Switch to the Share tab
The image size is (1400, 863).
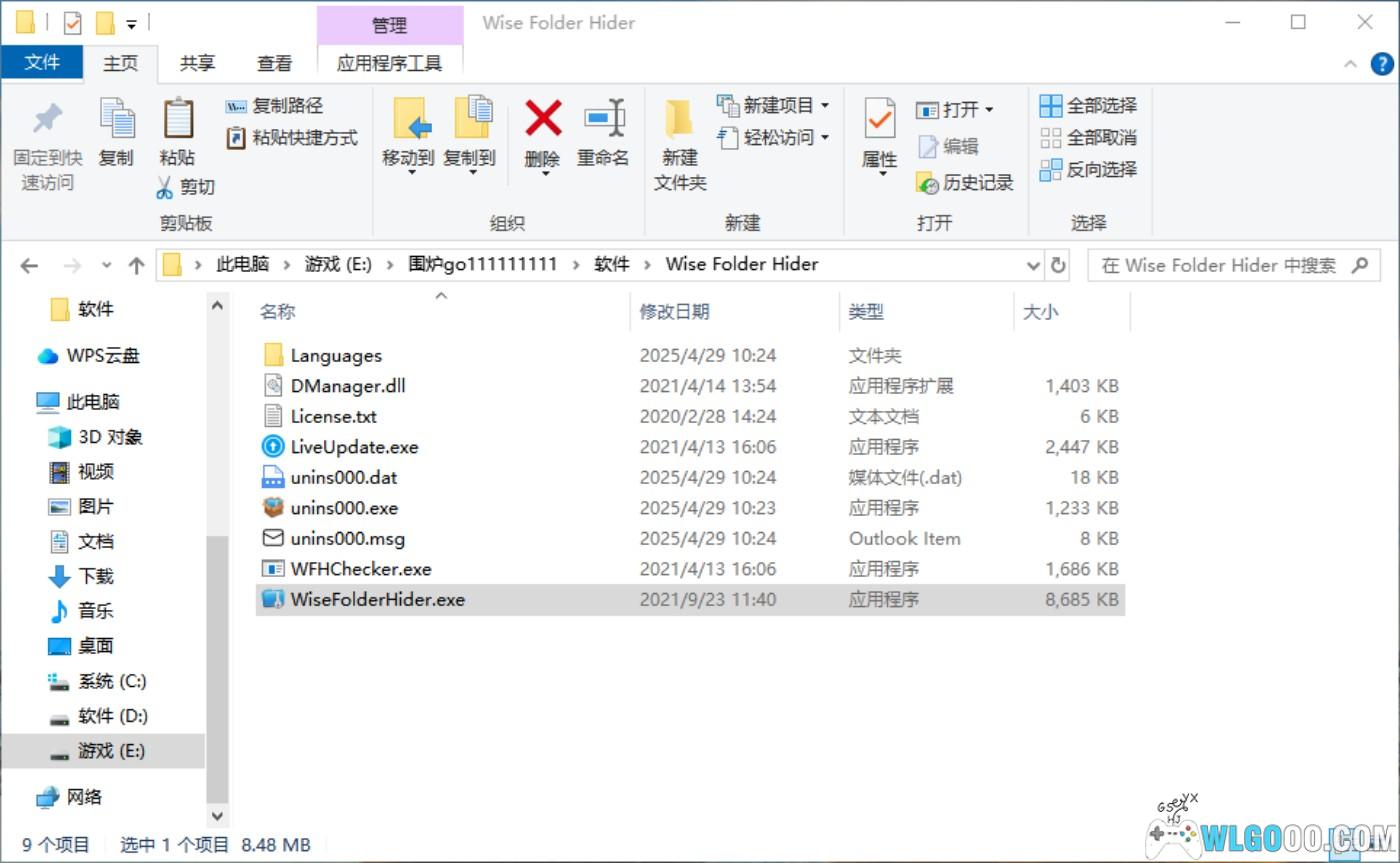[x=197, y=63]
